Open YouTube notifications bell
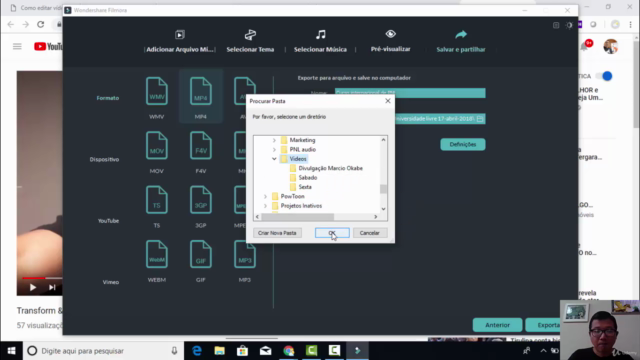This screenshot has height=360, width=640. [x=584, y=47]
